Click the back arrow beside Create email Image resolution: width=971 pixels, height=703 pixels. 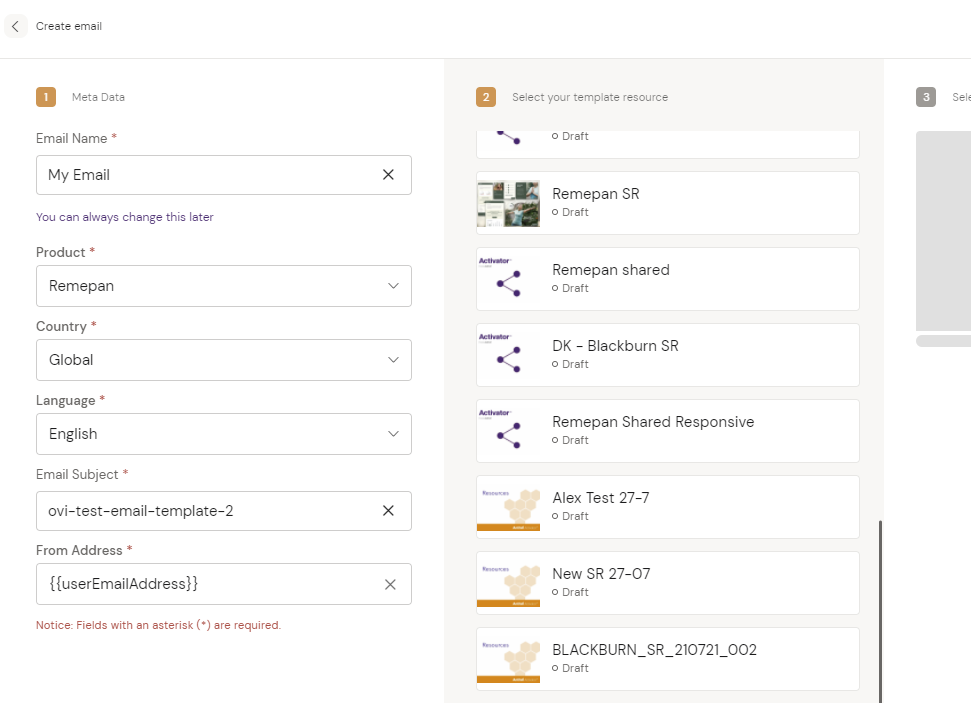click(15, 25)
